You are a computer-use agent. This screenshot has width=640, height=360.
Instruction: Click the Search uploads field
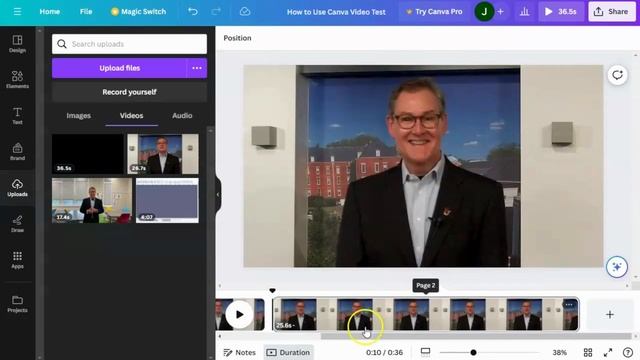coord(129,44)
